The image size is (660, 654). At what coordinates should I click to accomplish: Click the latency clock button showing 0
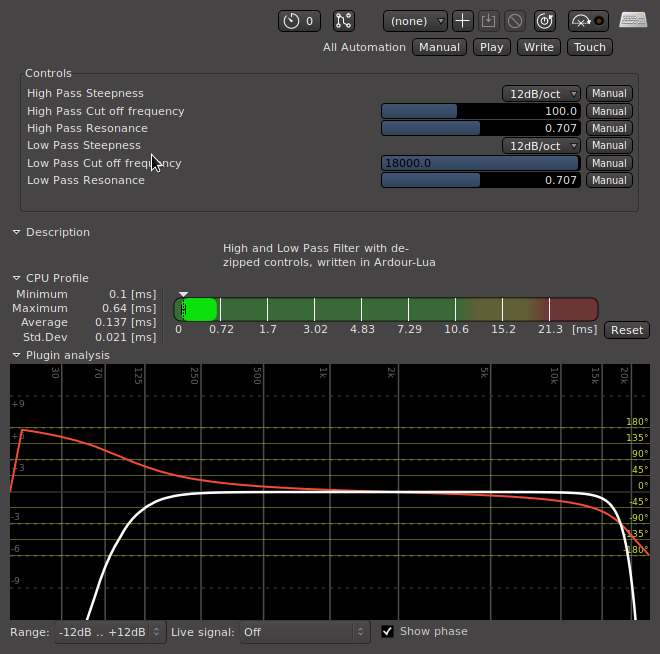(299, 21)
